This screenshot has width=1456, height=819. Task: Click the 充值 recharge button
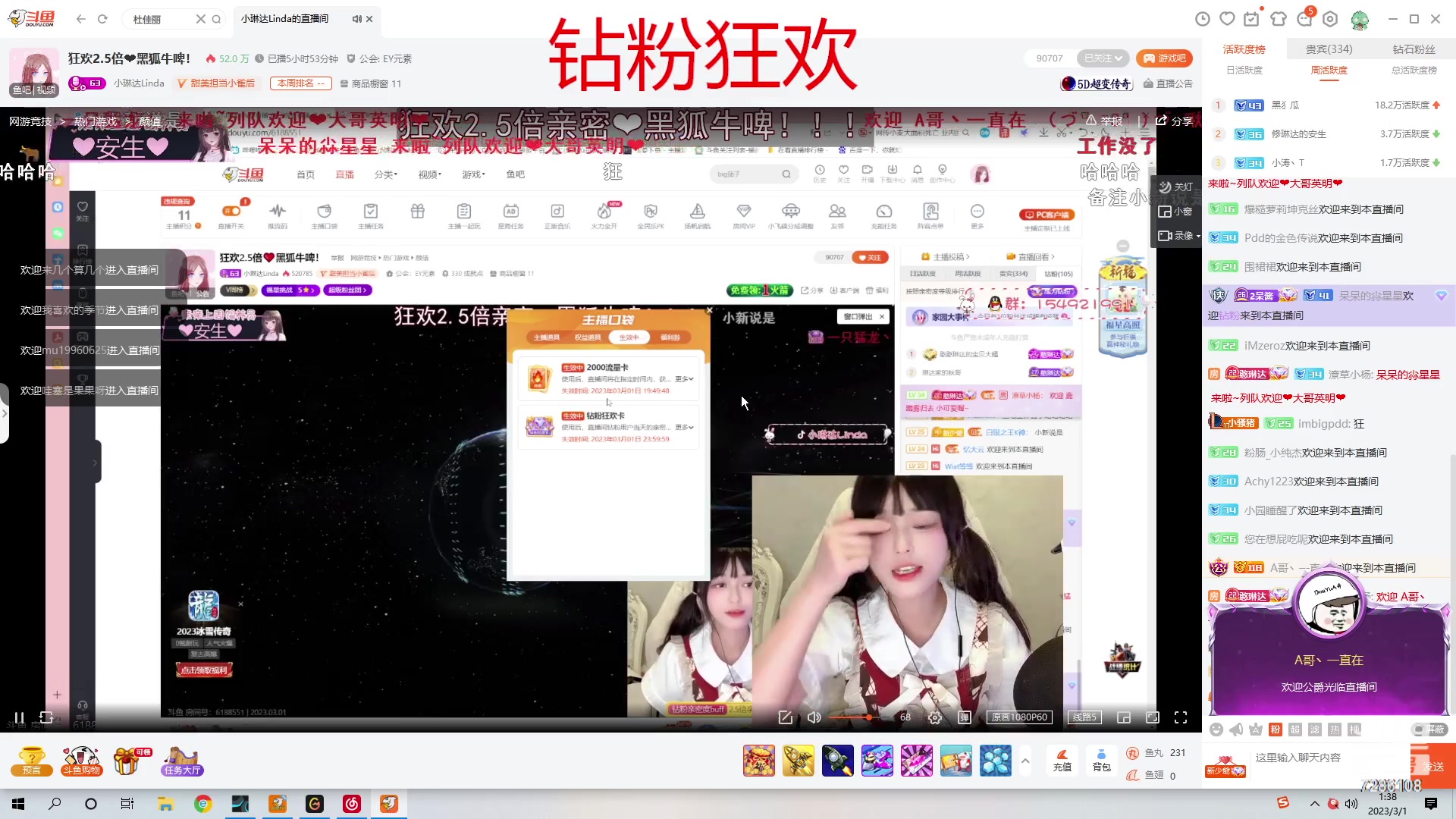coord(1062,761)
